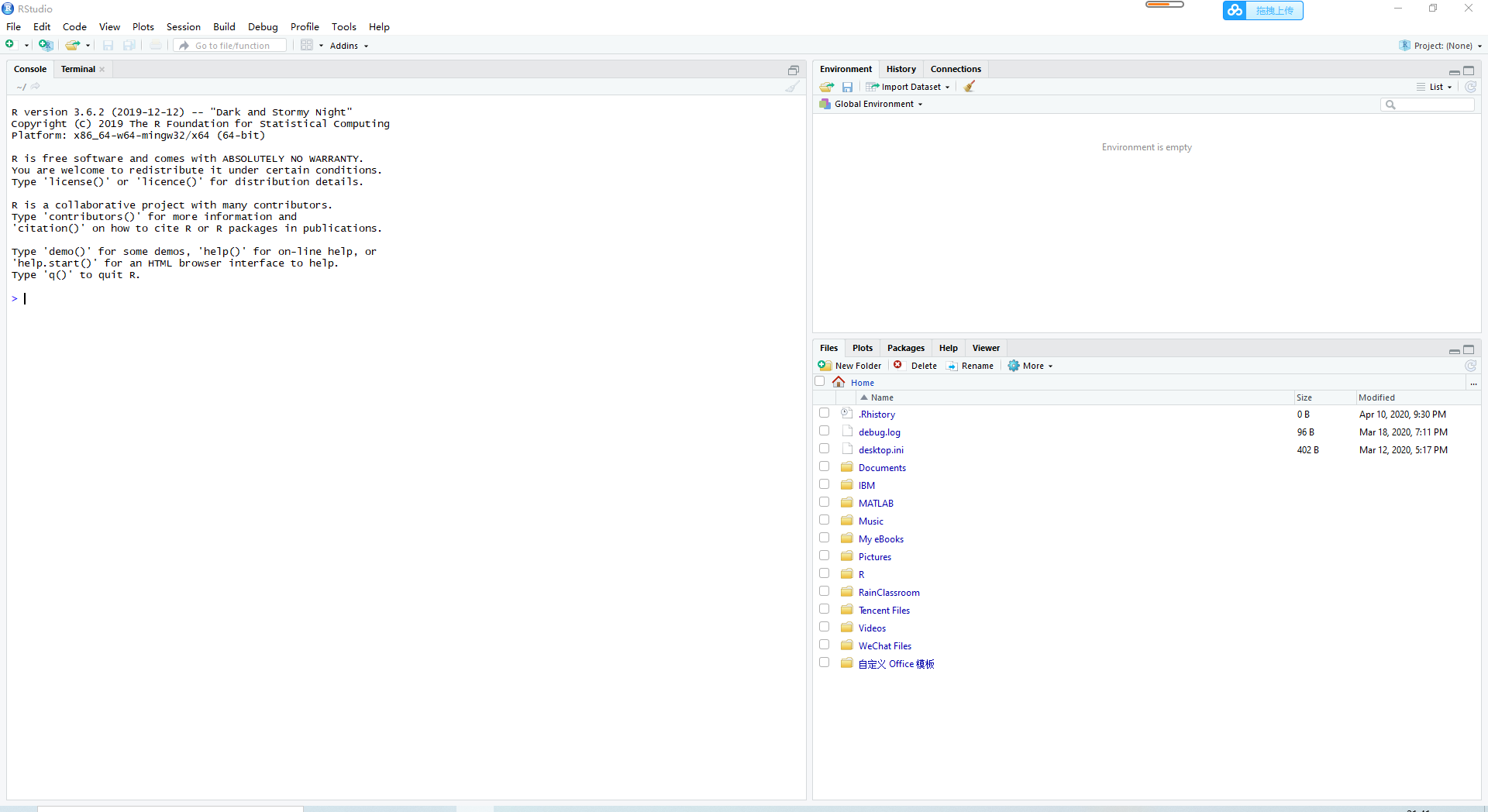The height and width of the screenshot is (812, 1488).
Task: Check the RainClassroom folder checkbox
Action: click(x=825, y=591)
